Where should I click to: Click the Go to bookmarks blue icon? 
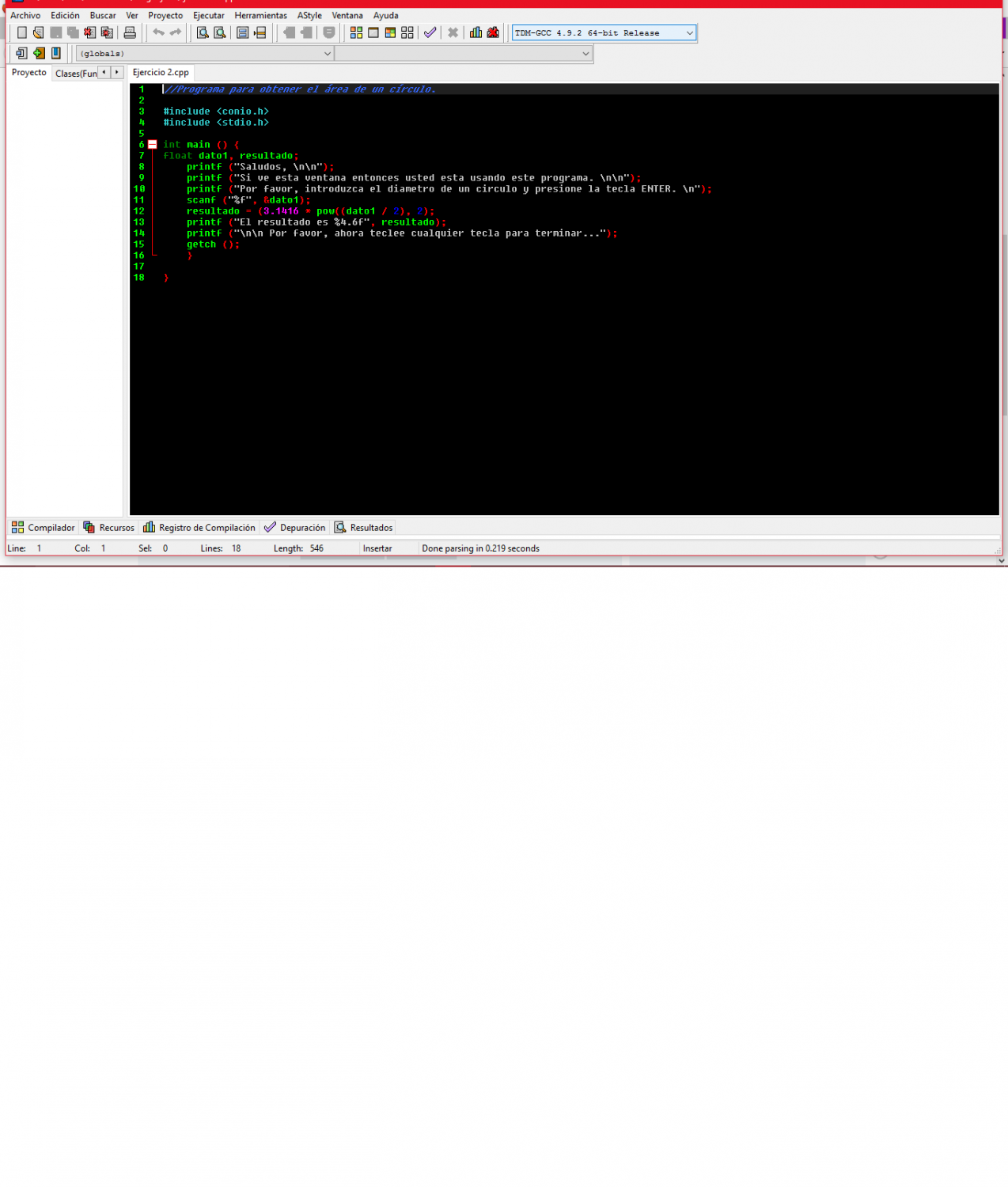(56, 53)
